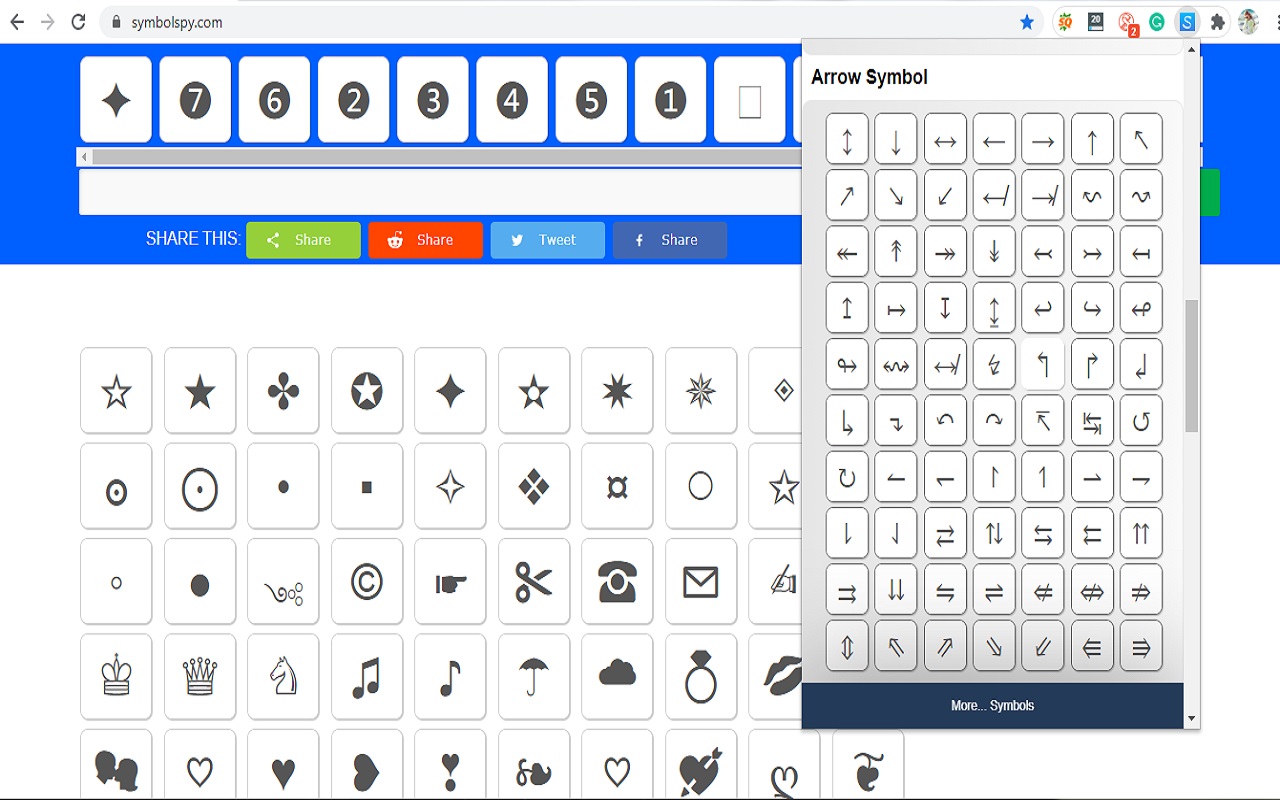Select the left-right arrow in popup
This screenshot has width=1280, height=800.
point(945,139)
